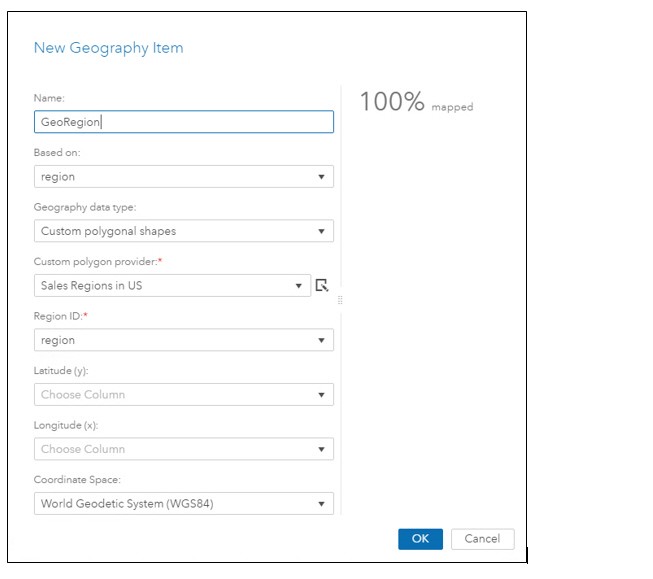Open the Longitude (x) Choose Column dropdown
The width and height of the screenshot is (653, 579).
point(184,449)
